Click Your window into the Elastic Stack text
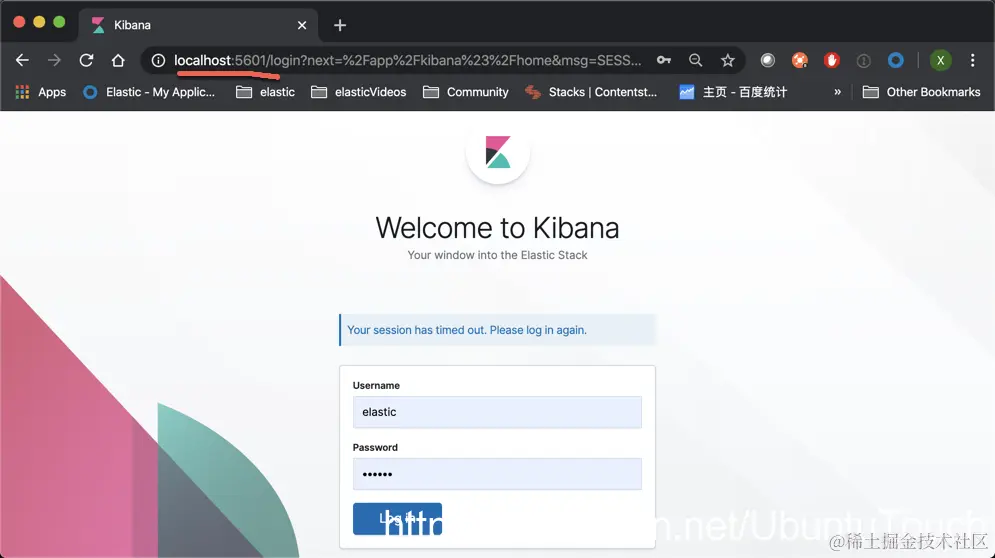 coord(497,255)
